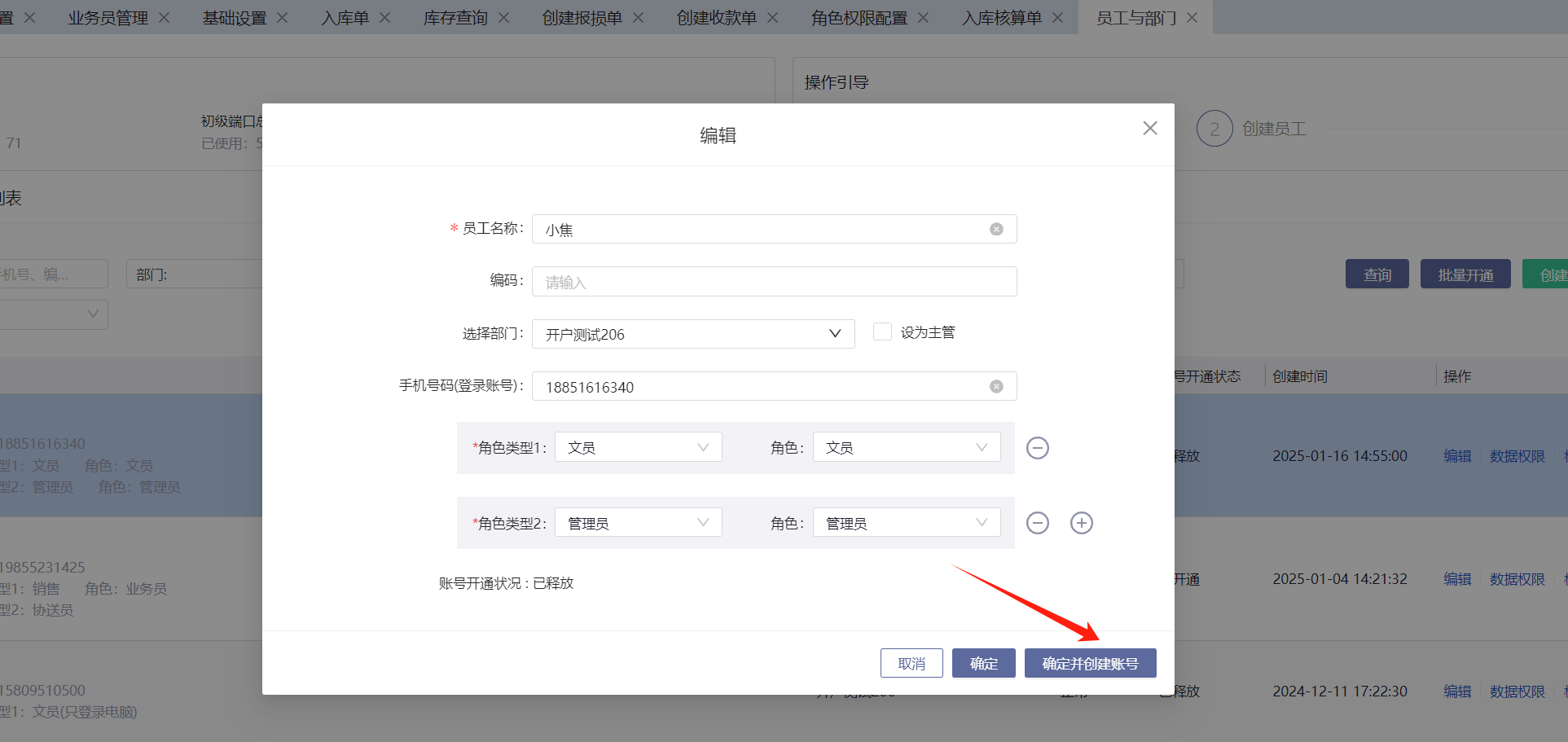The width and height of the screenshot is (1568, 742).
Task: Open the 角色类型2 dropdown
Action: tap(638, 523)
